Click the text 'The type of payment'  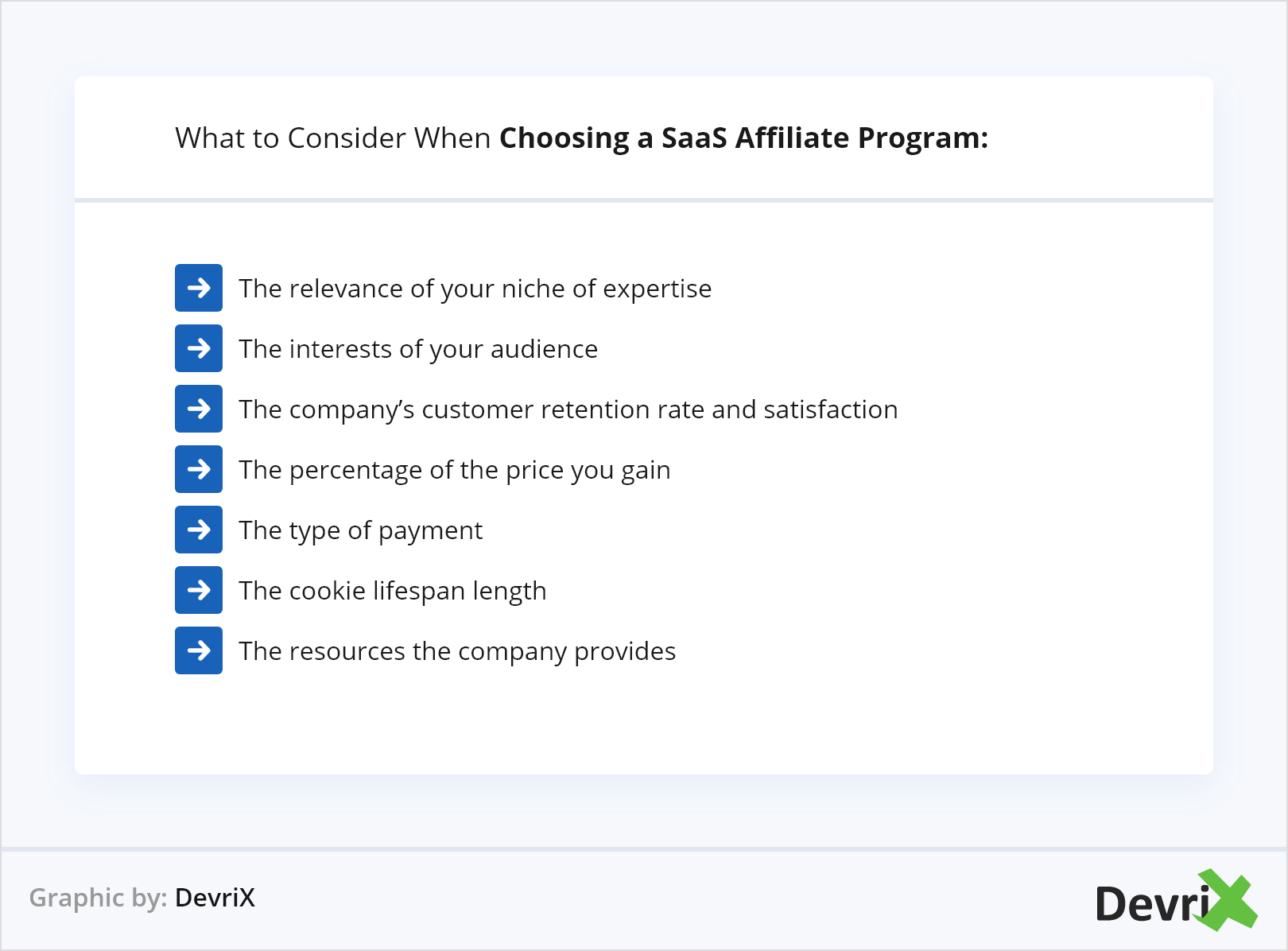click(360, 530)
